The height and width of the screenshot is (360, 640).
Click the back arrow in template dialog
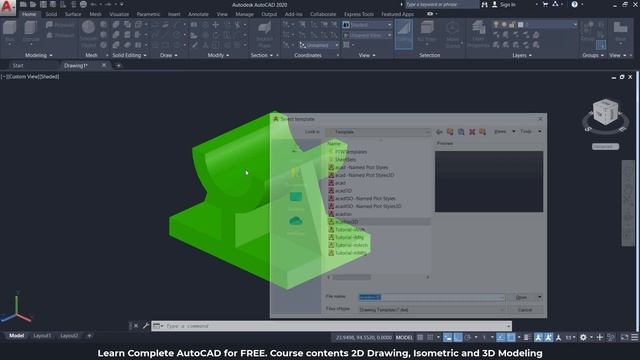[439, 132]
